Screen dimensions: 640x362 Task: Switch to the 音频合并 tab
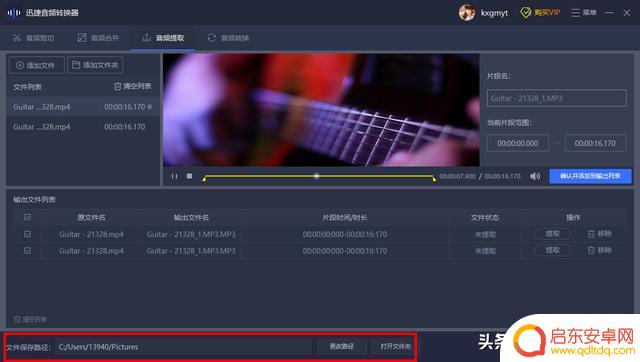pos(98,38)
